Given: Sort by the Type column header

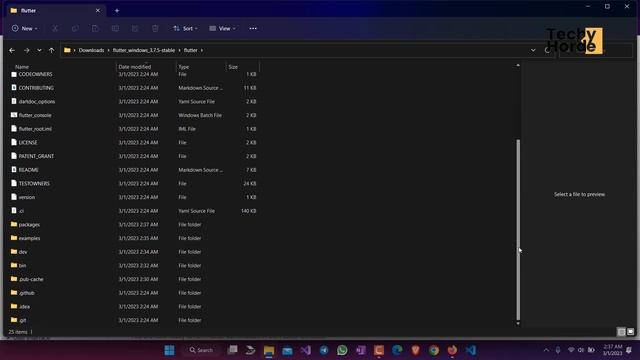Looking at the screenshot, I should (x=184, y=67).
